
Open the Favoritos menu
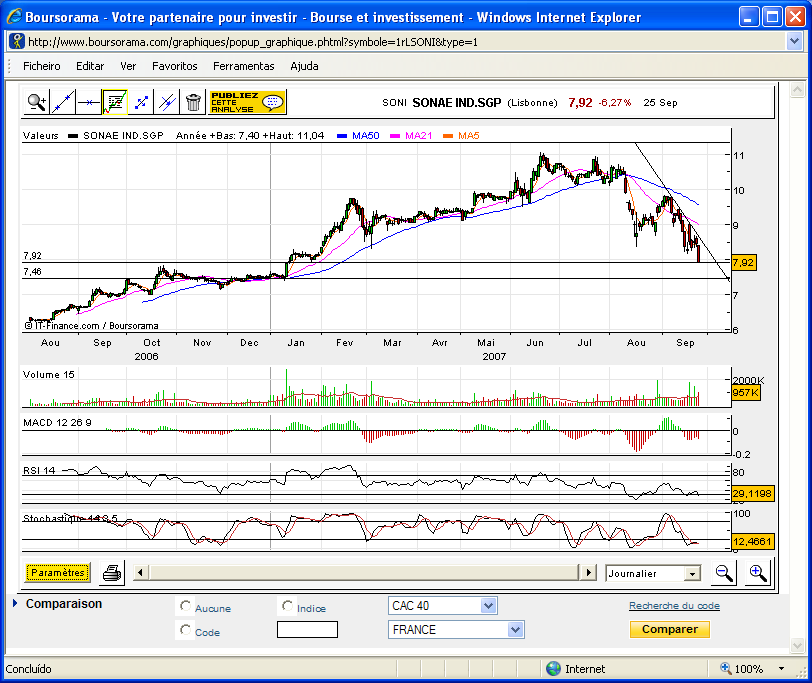(174, 66)
